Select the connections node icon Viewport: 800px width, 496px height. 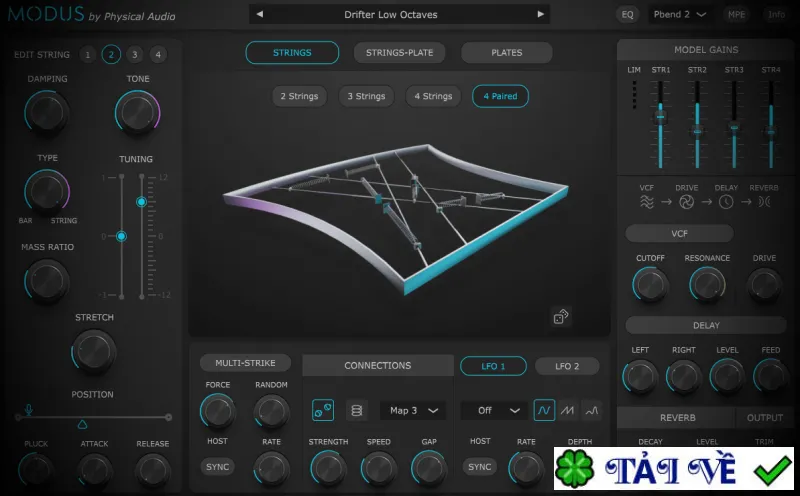tap(323, 410)
